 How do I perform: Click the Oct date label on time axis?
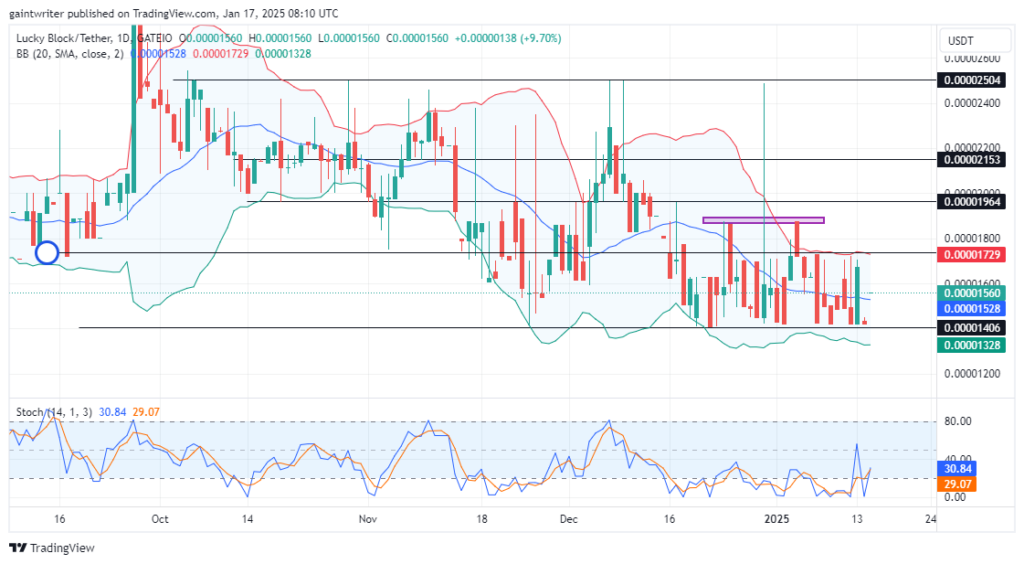160,519
